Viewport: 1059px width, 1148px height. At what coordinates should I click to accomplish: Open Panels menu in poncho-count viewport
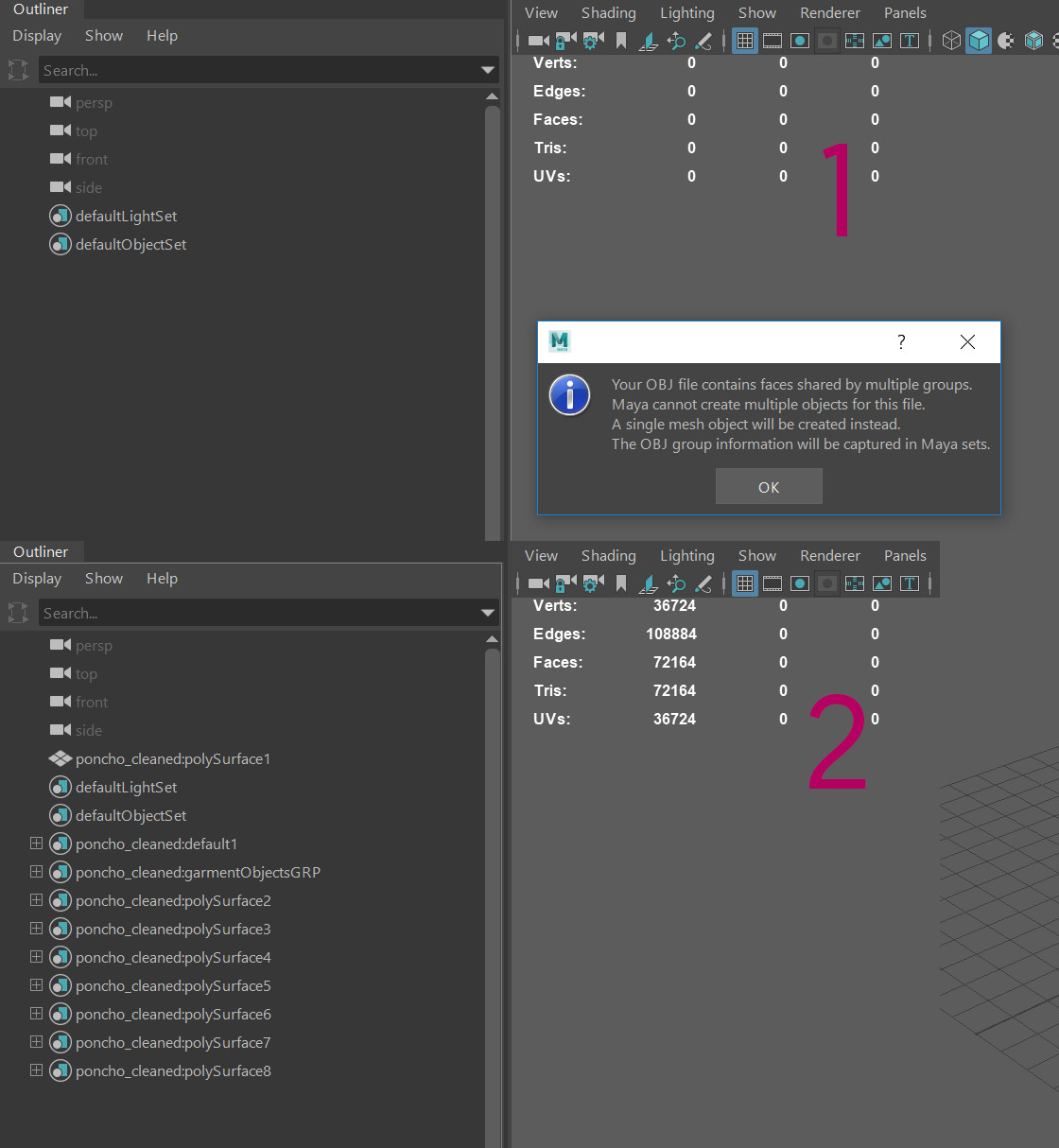905,556
